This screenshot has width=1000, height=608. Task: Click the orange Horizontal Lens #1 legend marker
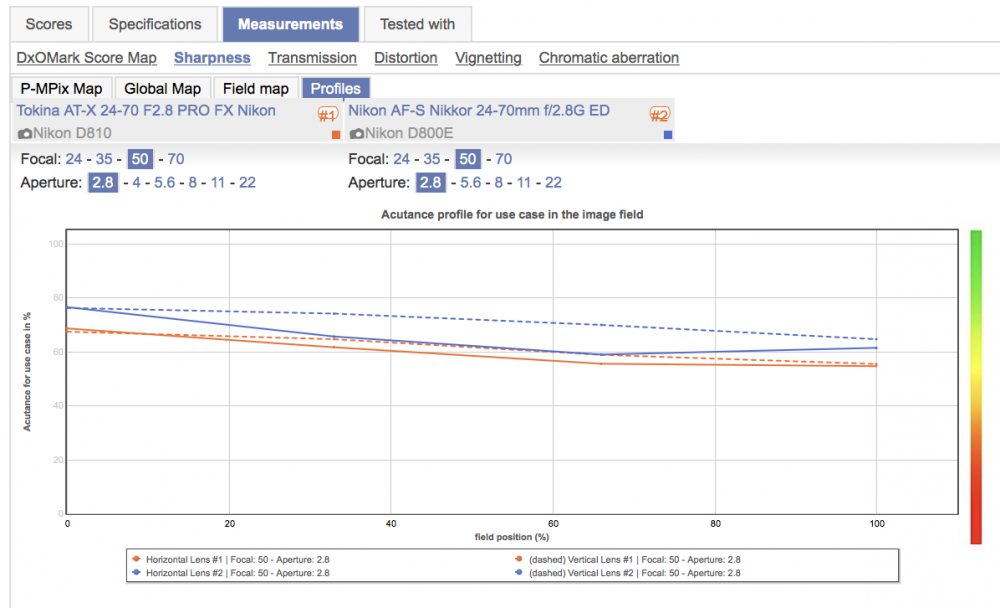[x=136, y=559]
